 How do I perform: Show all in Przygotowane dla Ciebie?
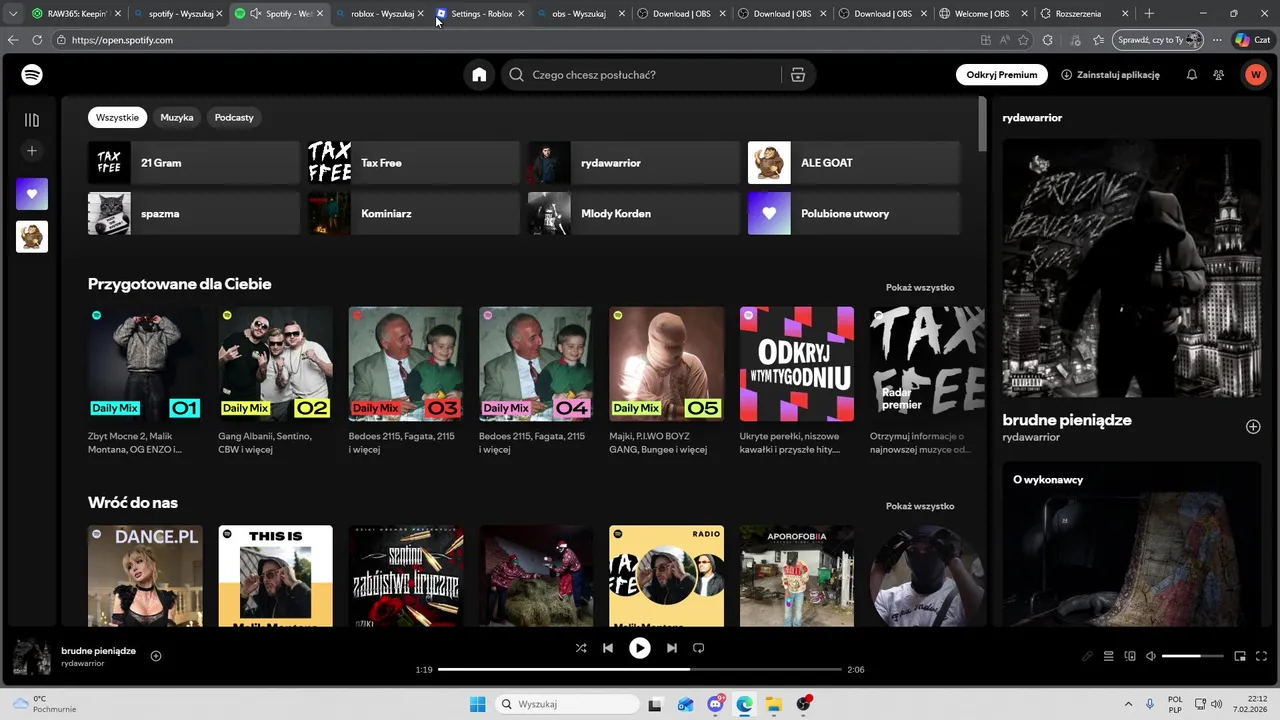920,287
